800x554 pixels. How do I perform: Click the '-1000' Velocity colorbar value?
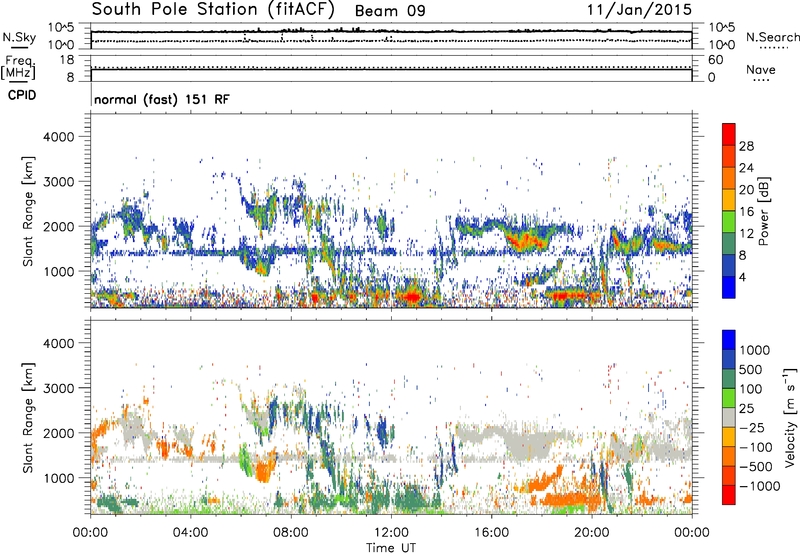(x=760, y=486)
